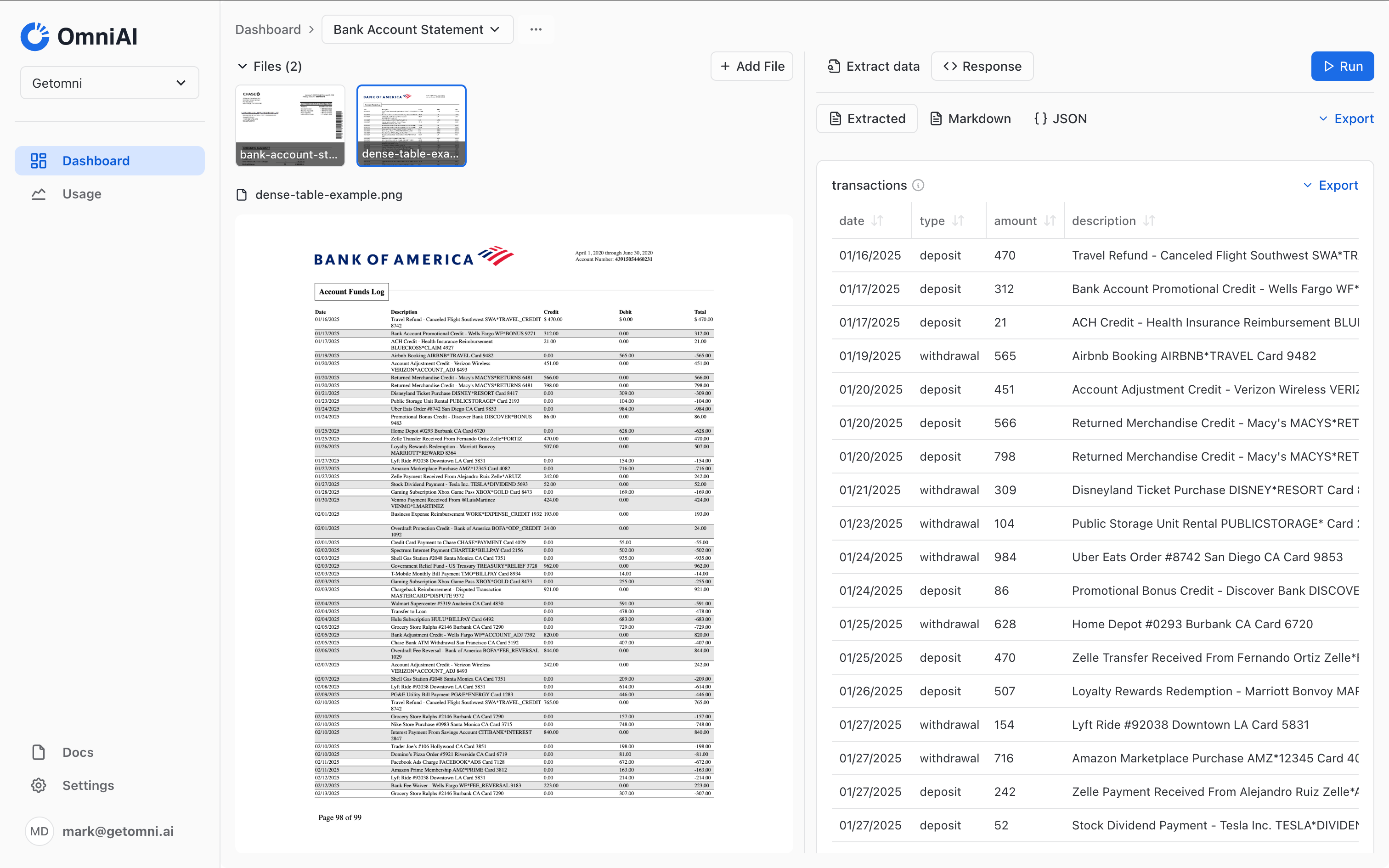Open the Response view
1389x868 pixels.
982,67
